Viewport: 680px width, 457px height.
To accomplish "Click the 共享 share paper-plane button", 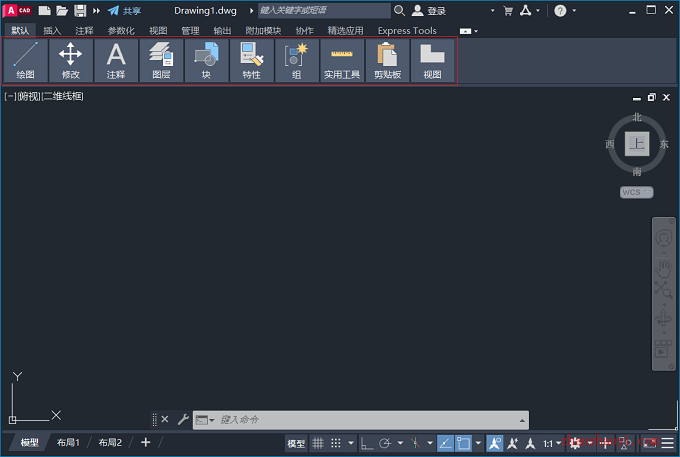I will click(124, 10).
